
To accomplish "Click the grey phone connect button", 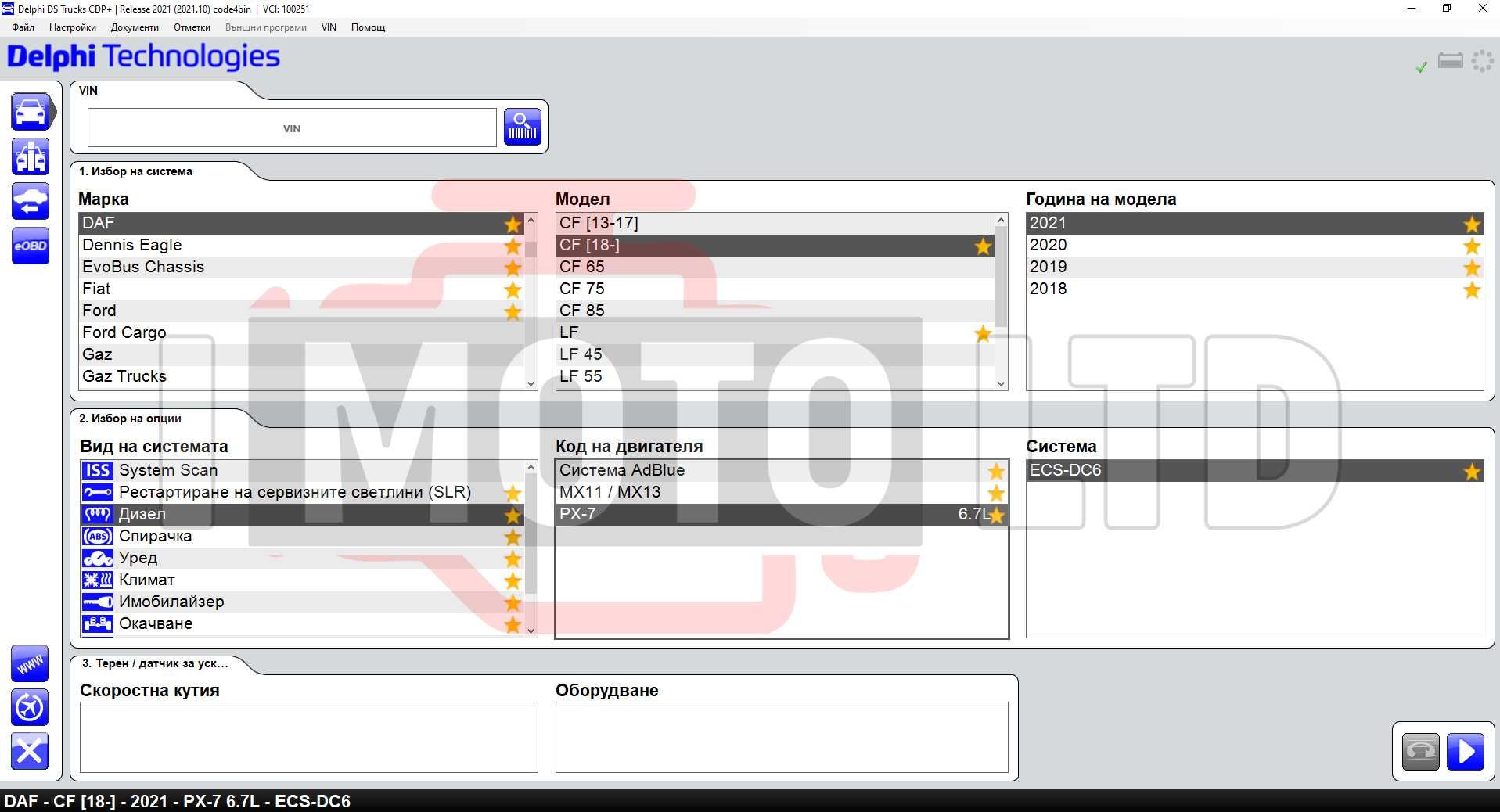I will tap(1421, 752).
